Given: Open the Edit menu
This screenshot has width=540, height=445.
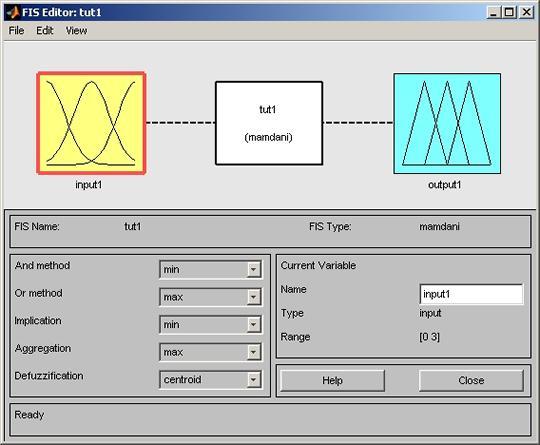Looking at the screenshot, I should (x=44, y=31).
